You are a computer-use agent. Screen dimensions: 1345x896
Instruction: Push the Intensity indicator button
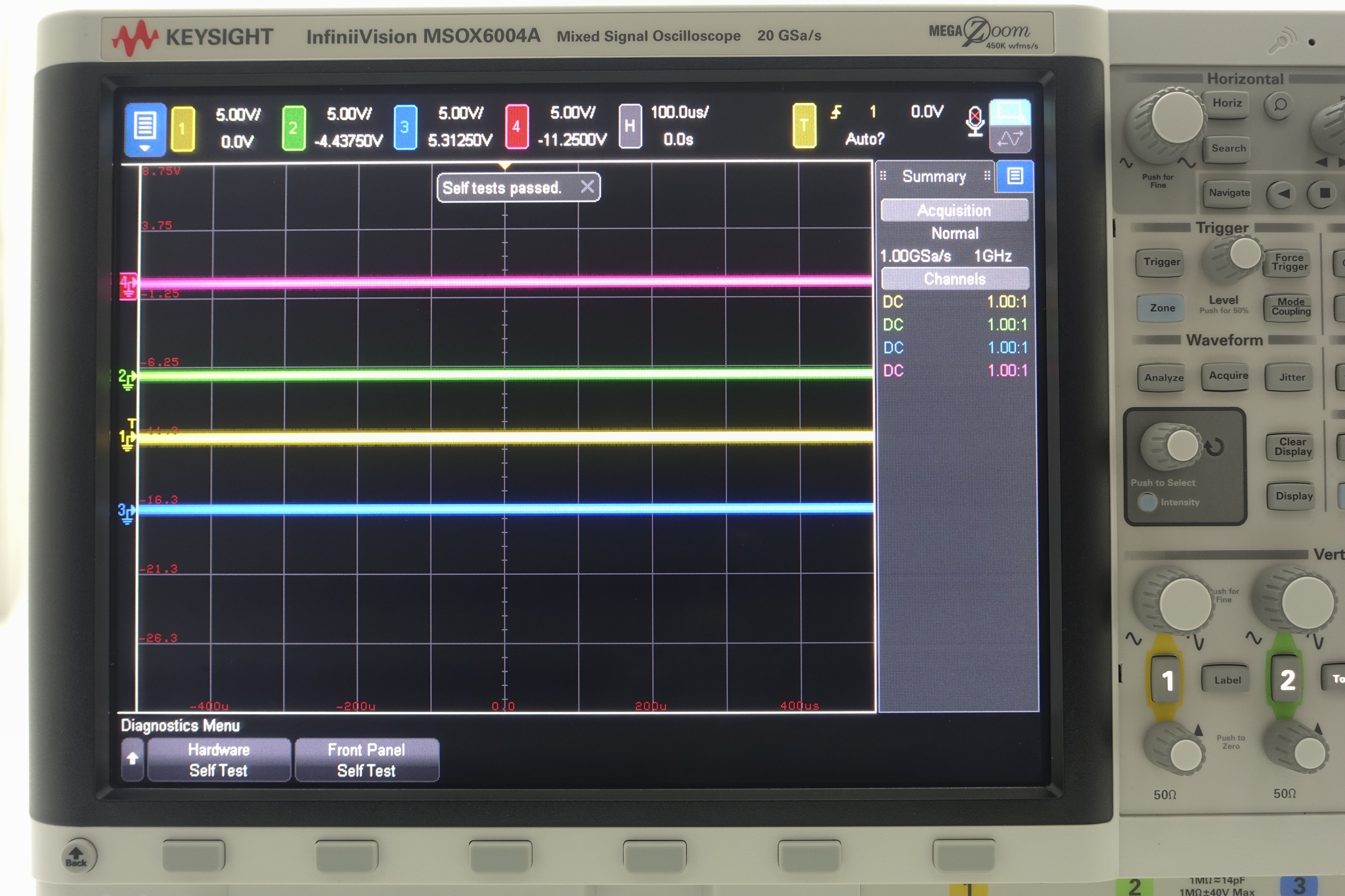pos(1147,502)
